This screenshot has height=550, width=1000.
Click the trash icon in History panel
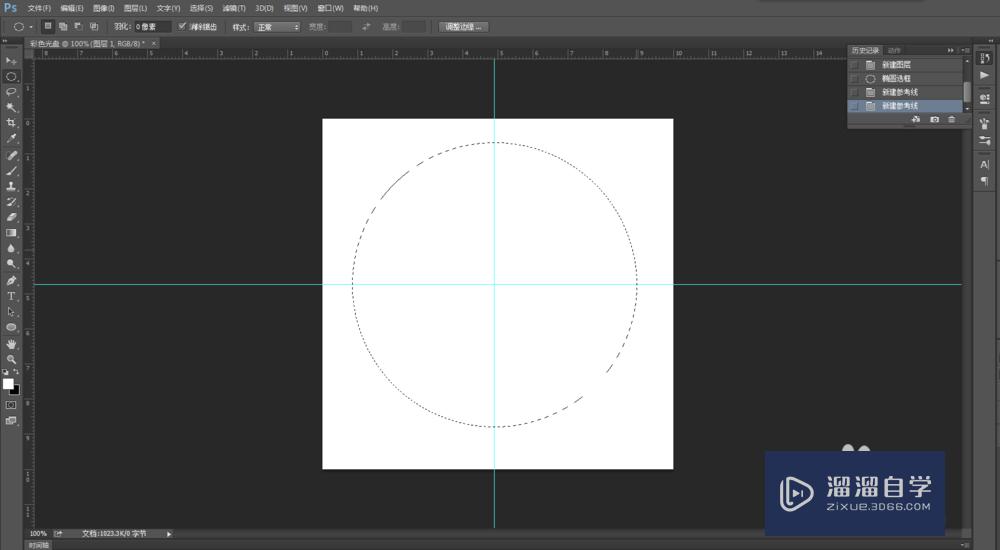pos(951,120)
